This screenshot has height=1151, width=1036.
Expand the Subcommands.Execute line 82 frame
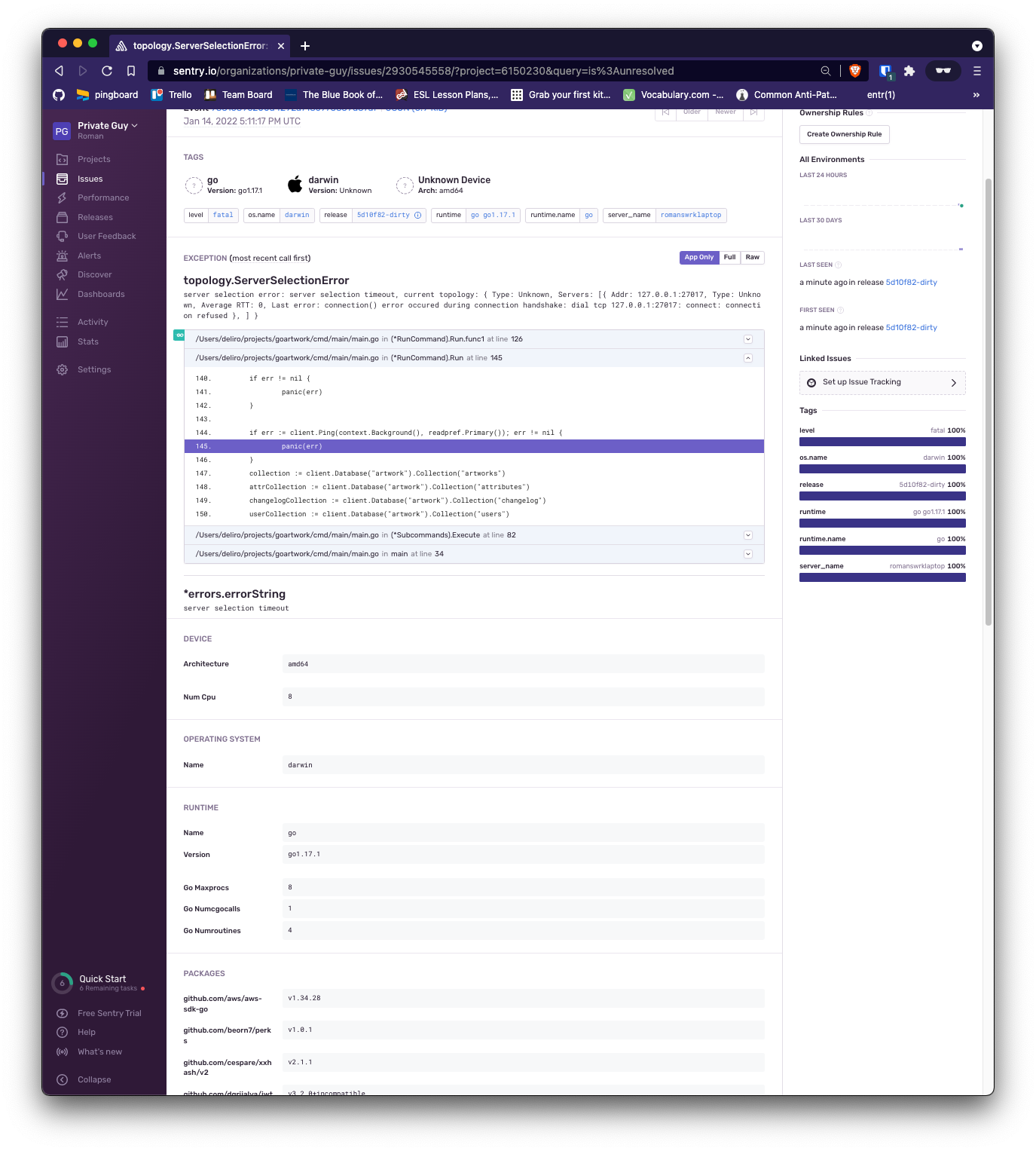(748, 535)
